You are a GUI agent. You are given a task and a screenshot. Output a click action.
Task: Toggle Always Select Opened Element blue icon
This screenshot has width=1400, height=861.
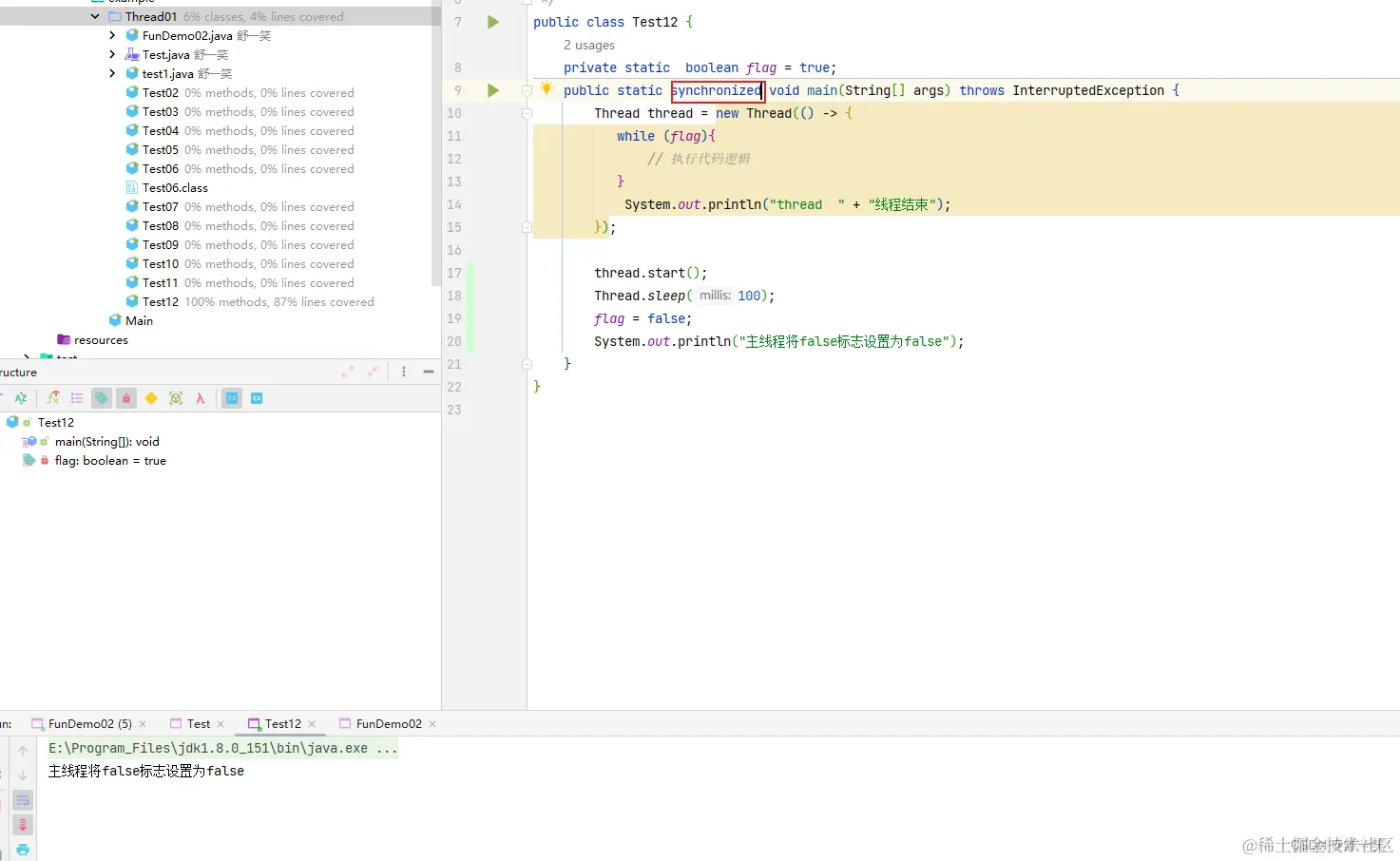point(232,398)
